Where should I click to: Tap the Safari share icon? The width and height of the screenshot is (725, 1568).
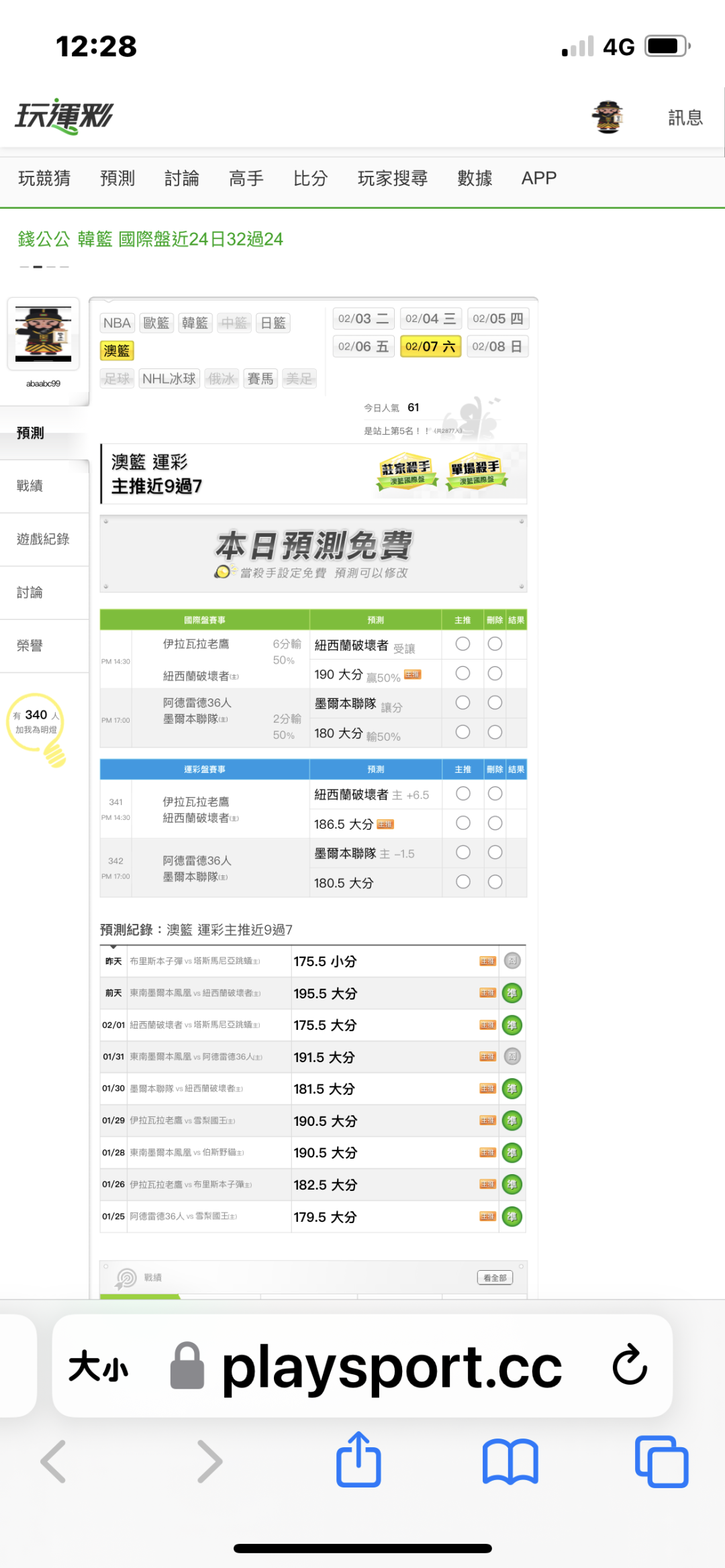(358, 1460)
